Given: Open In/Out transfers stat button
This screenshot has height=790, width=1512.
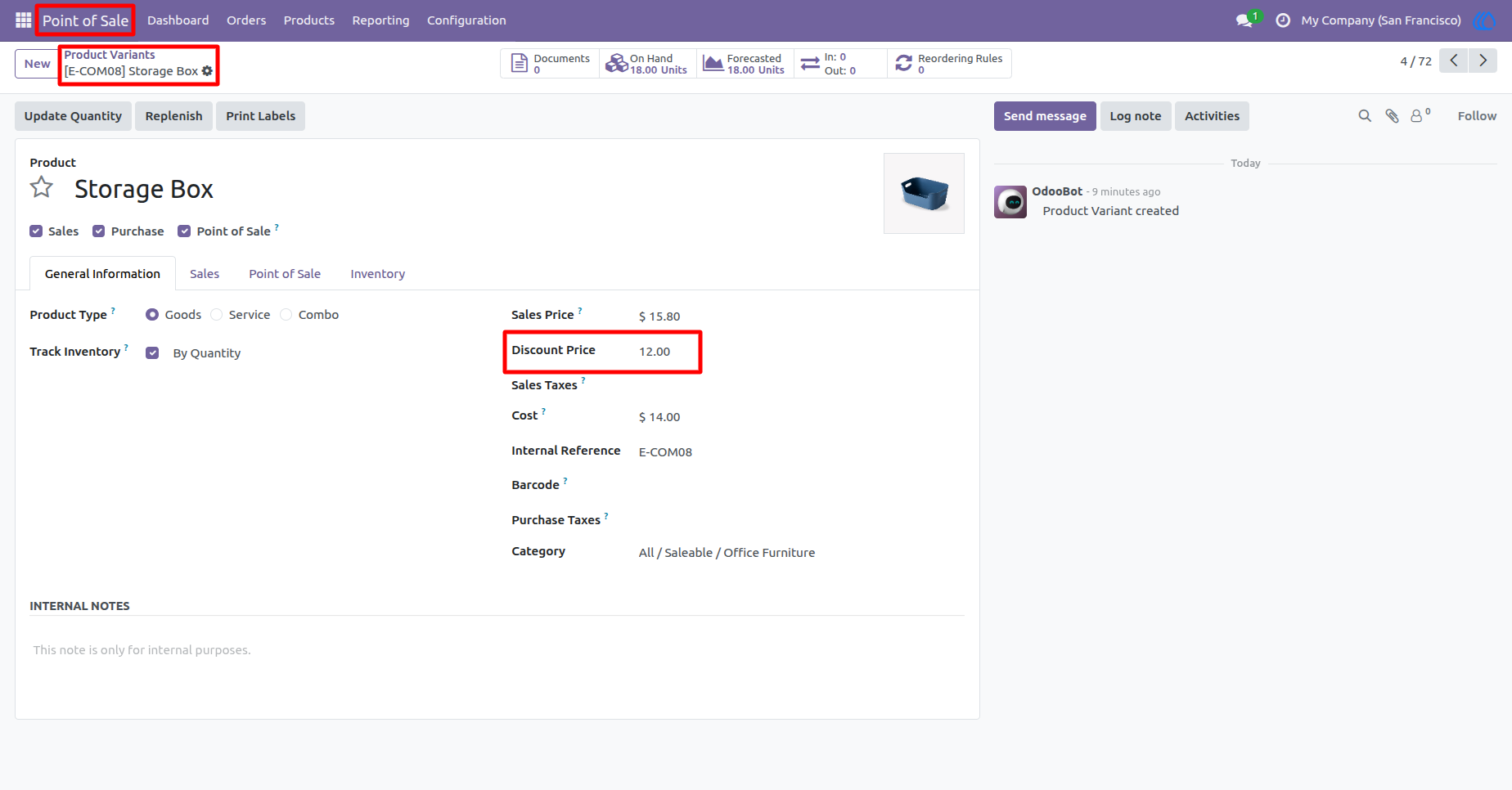Looking at the screenshot, I should pyautogui.click(x=840, y=64).
